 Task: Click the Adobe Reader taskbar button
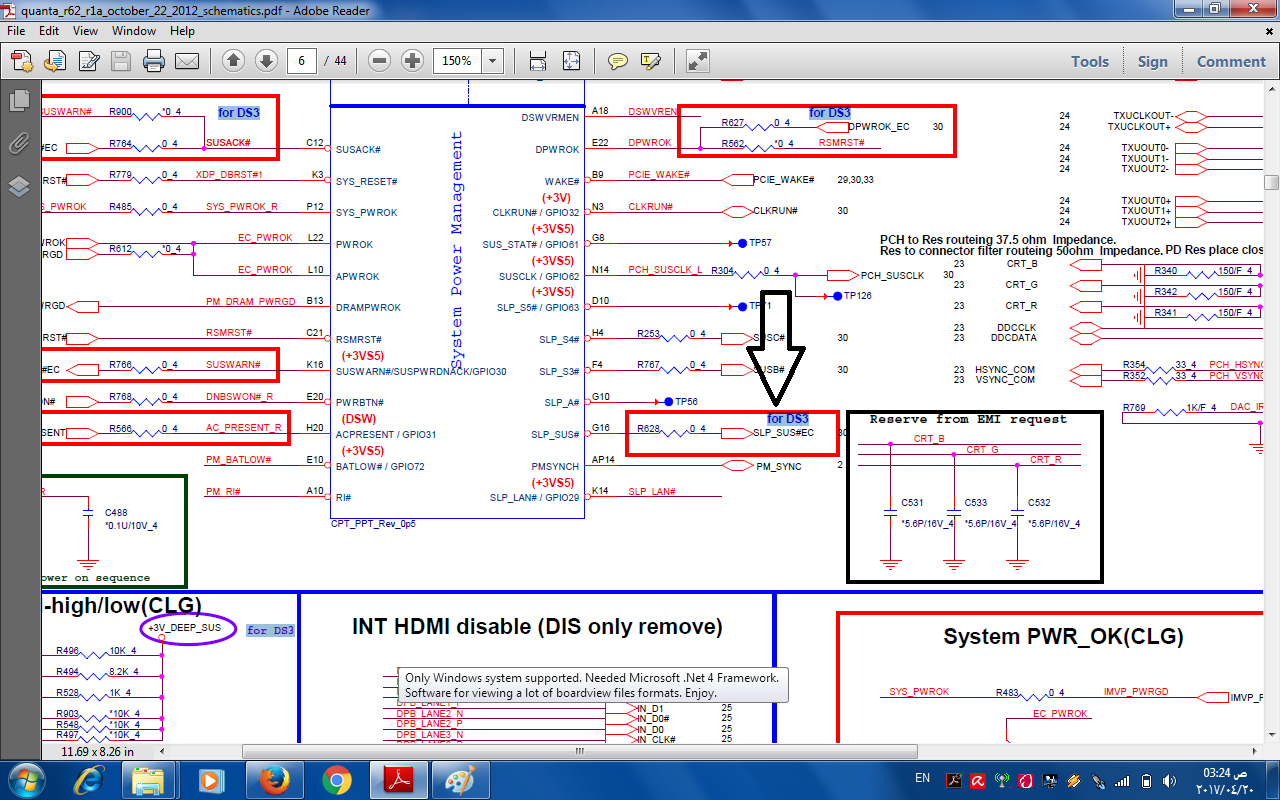[399, 780]
